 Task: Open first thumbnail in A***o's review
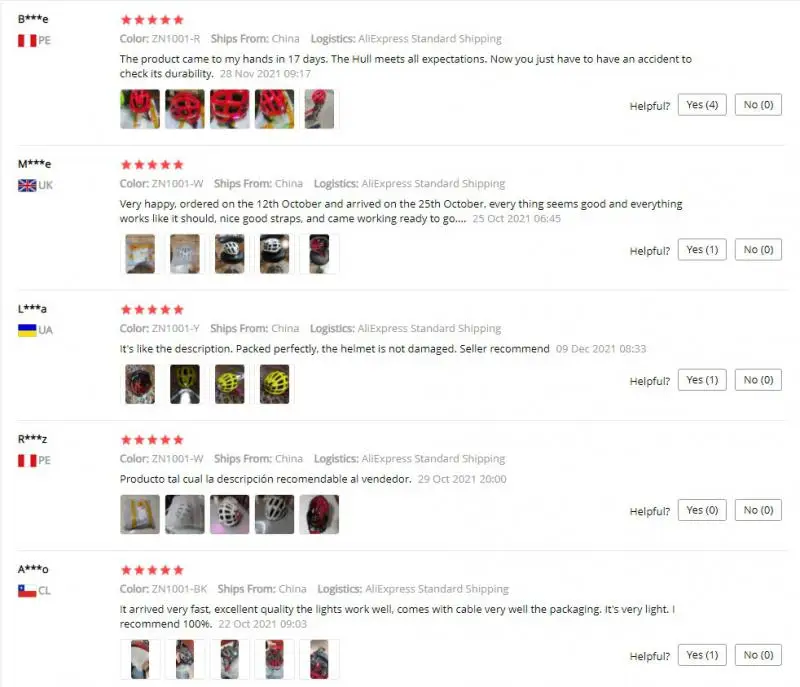140,659
